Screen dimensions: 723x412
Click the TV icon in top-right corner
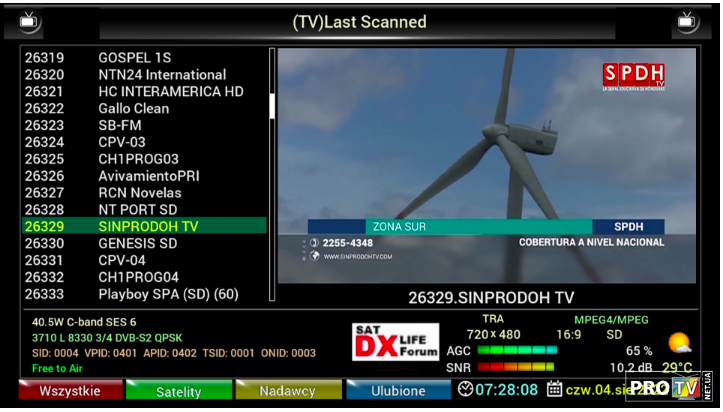coord(687,21)
